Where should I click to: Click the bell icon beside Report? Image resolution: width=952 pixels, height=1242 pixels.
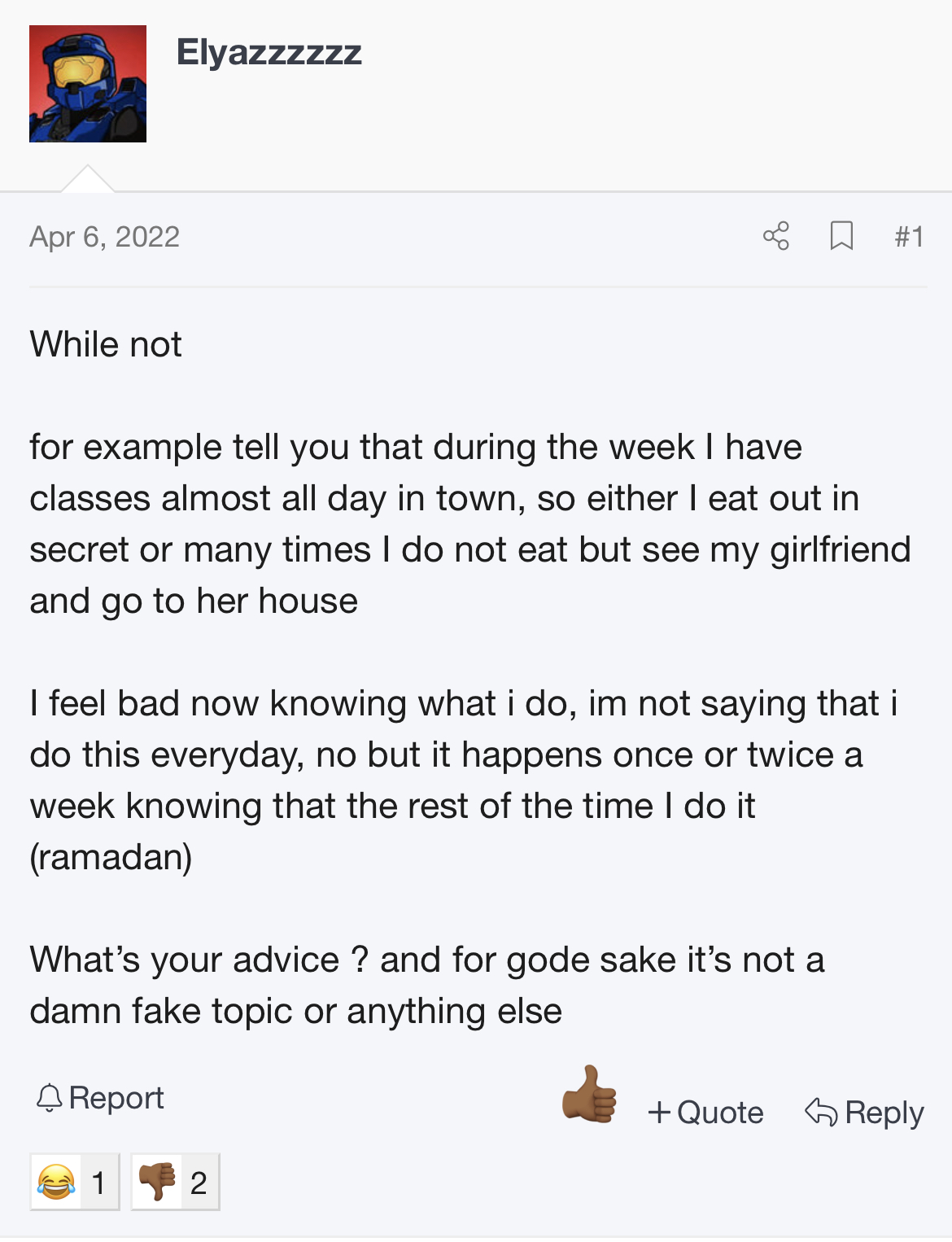click(49, 1098)
